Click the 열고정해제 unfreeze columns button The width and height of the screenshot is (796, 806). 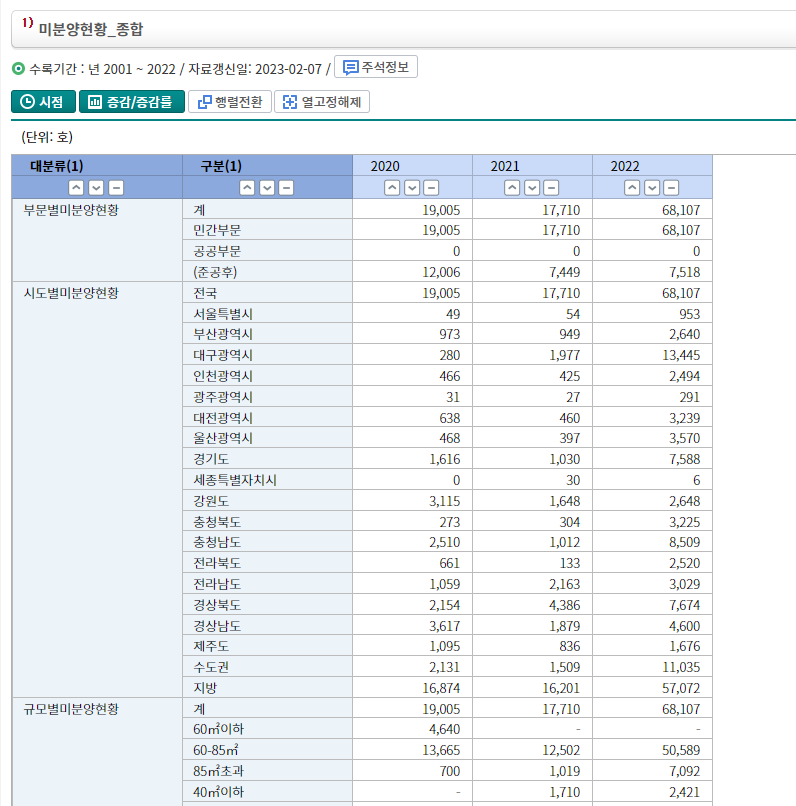(322, 102)
